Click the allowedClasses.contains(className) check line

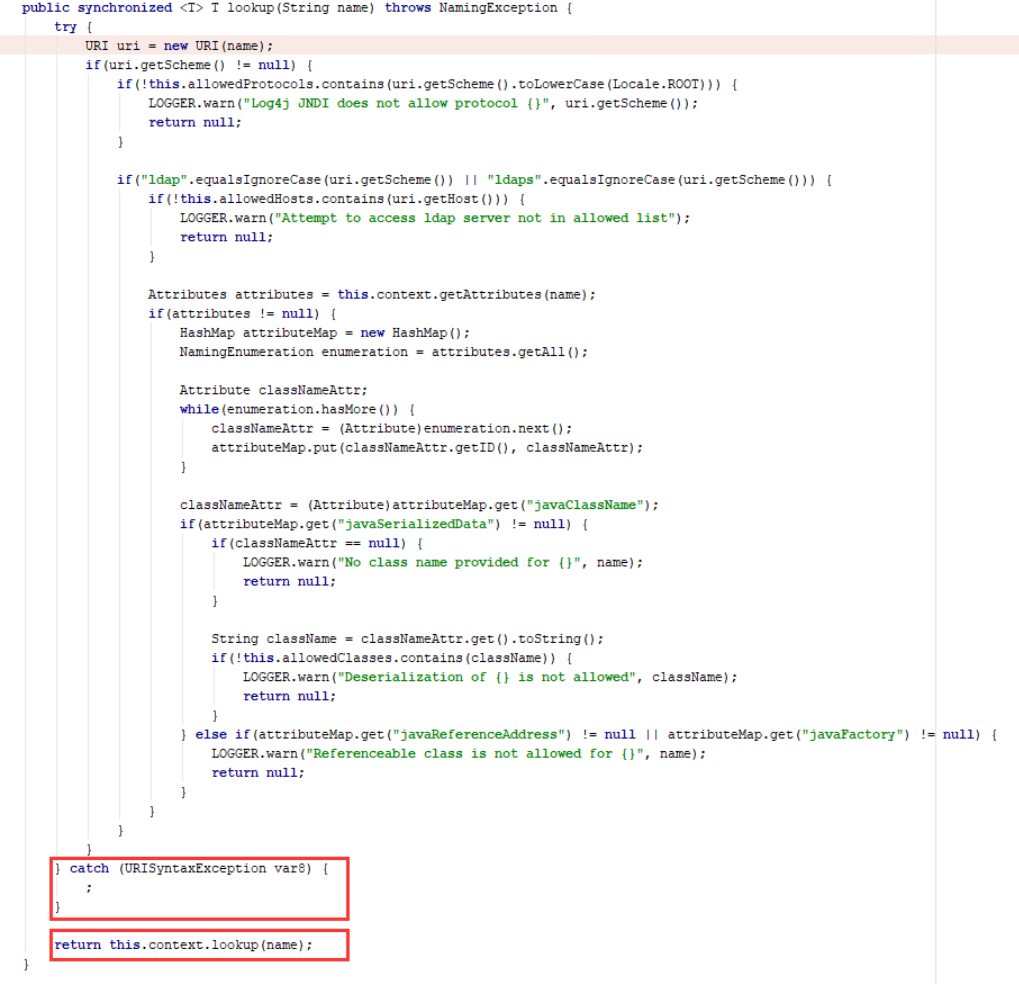[391, 658]
